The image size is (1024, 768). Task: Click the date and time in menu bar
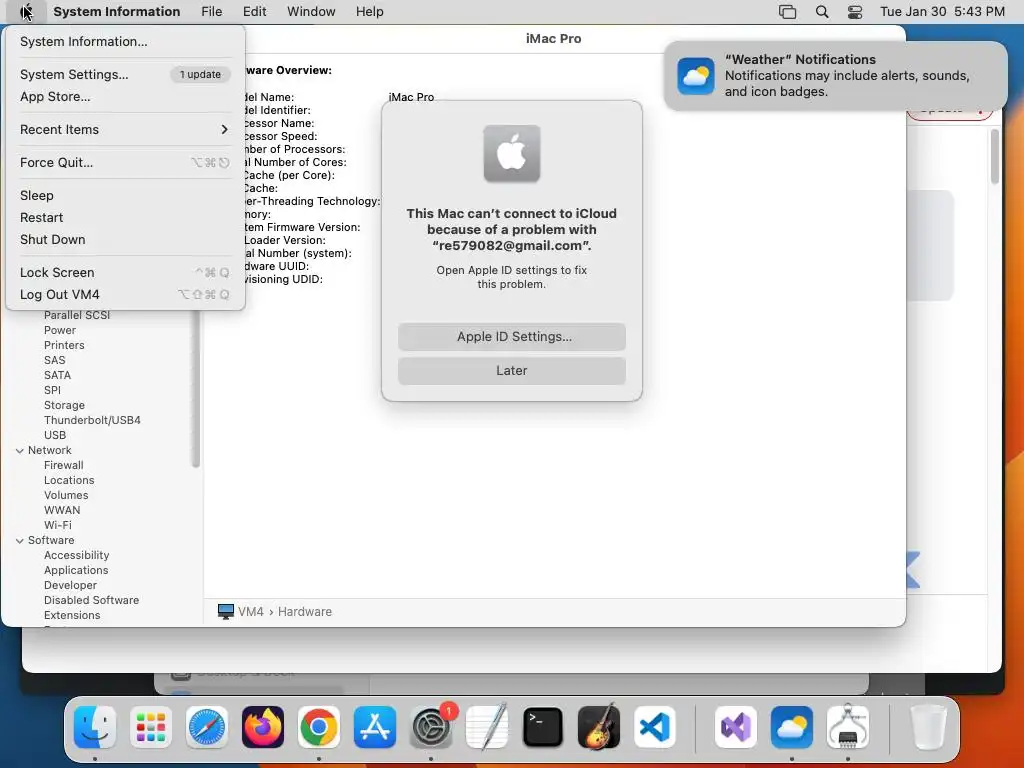coord(942,12)
